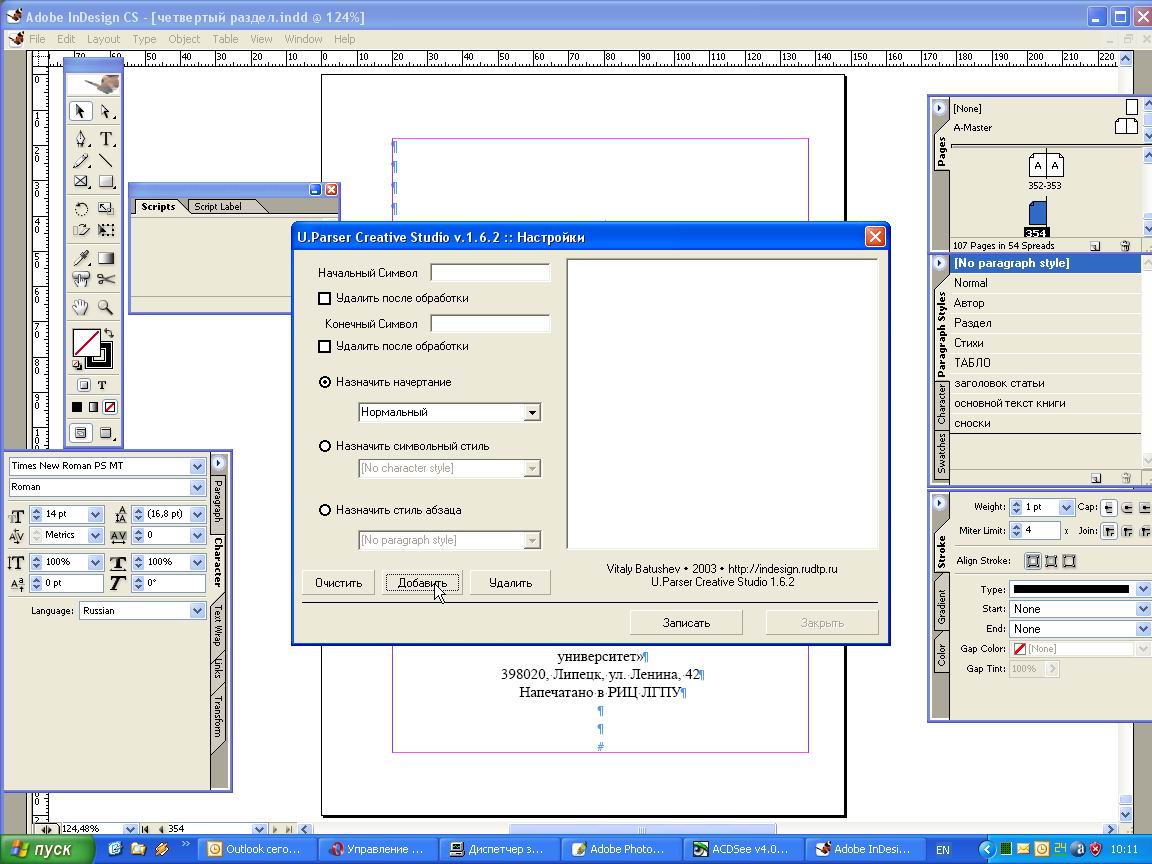The image size is (1152, 864).
Task: Click the A-Master spread thumbnail 352-353
Action: (x=1045, y=165)
